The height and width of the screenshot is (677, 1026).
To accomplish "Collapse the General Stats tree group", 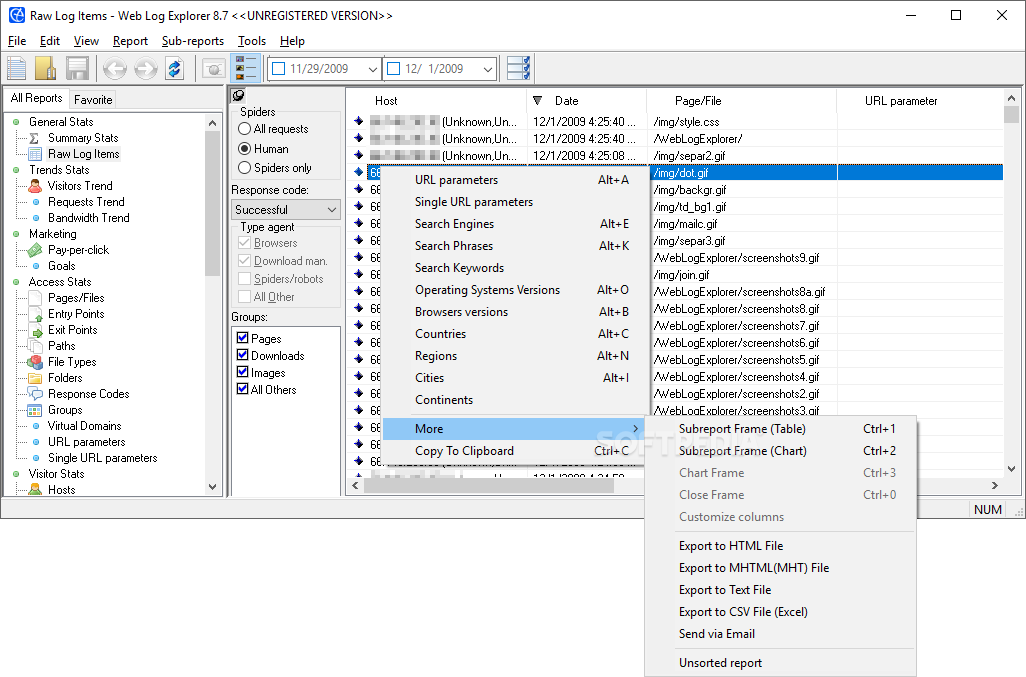I will (16, 122).
